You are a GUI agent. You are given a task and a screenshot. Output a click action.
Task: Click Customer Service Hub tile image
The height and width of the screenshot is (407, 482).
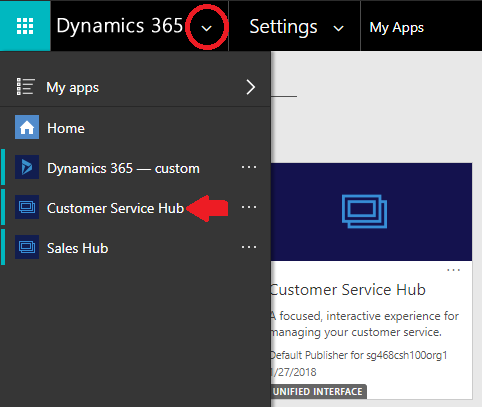point(371,212)
